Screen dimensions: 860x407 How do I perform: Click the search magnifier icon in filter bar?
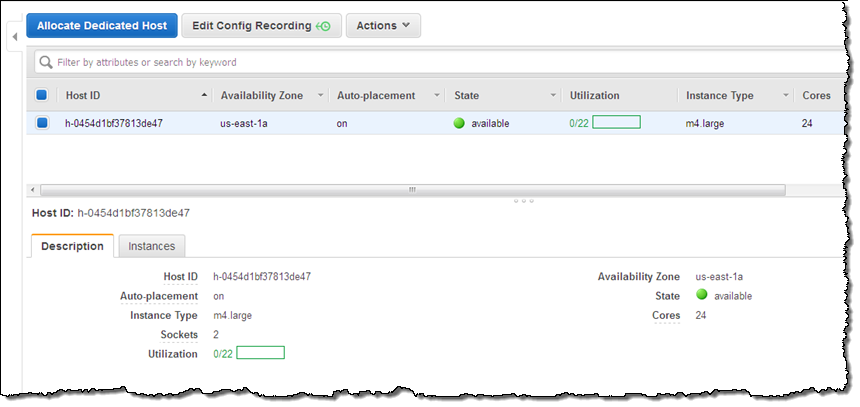tap(46, 62)
